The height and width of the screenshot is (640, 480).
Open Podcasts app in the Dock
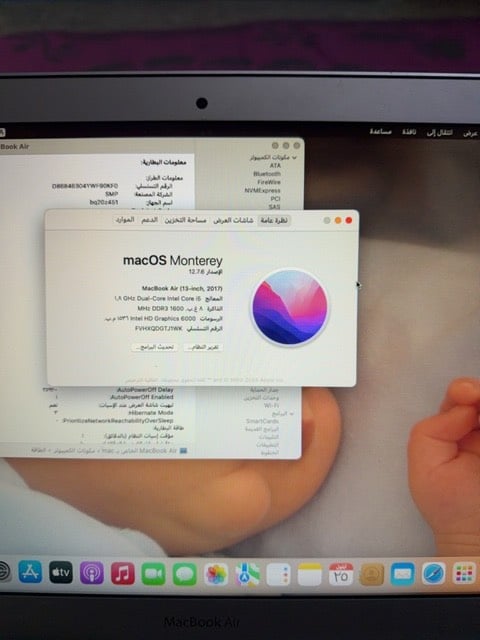coord(92,573)
